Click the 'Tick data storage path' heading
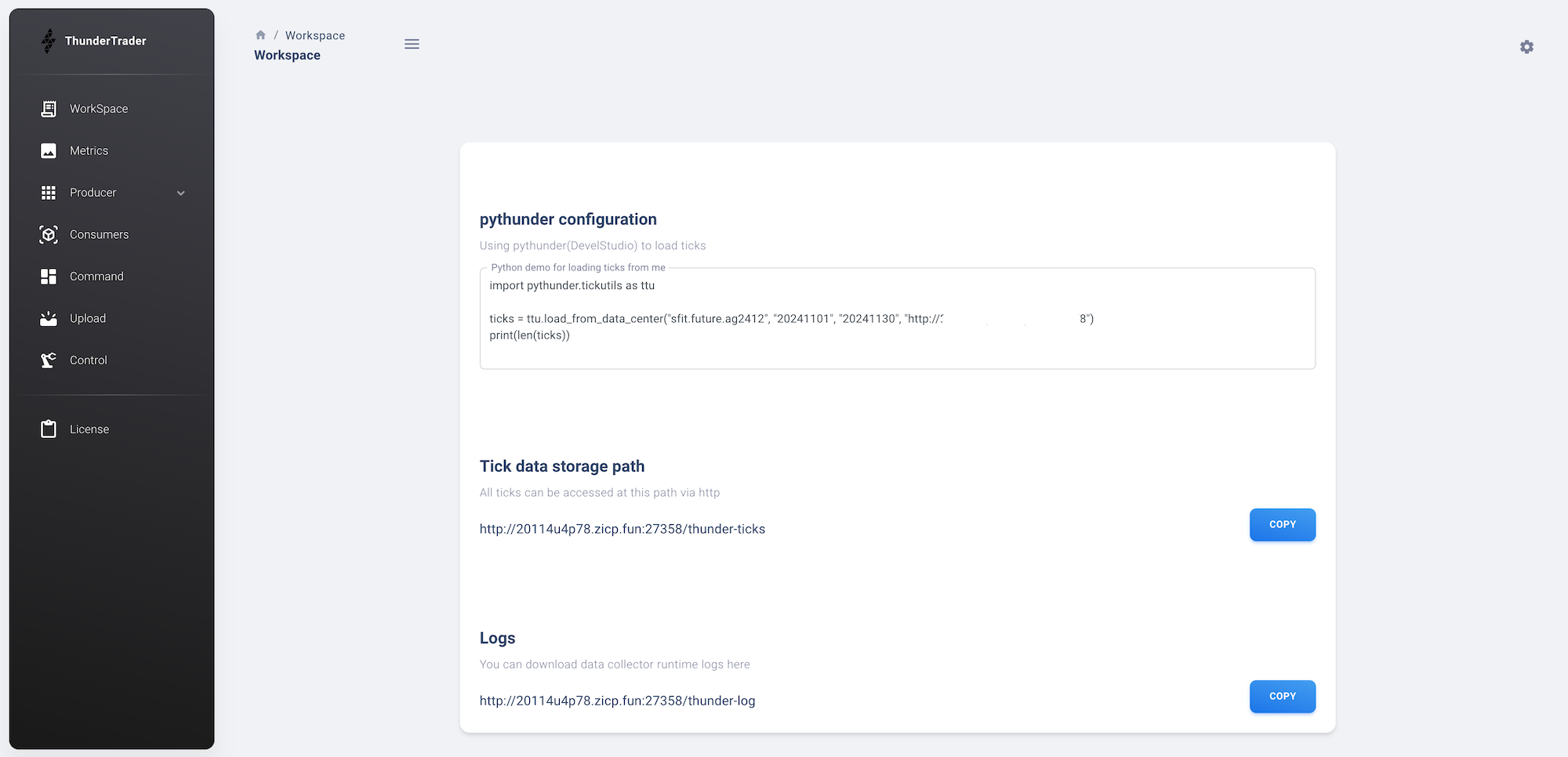 coord(562,466)
